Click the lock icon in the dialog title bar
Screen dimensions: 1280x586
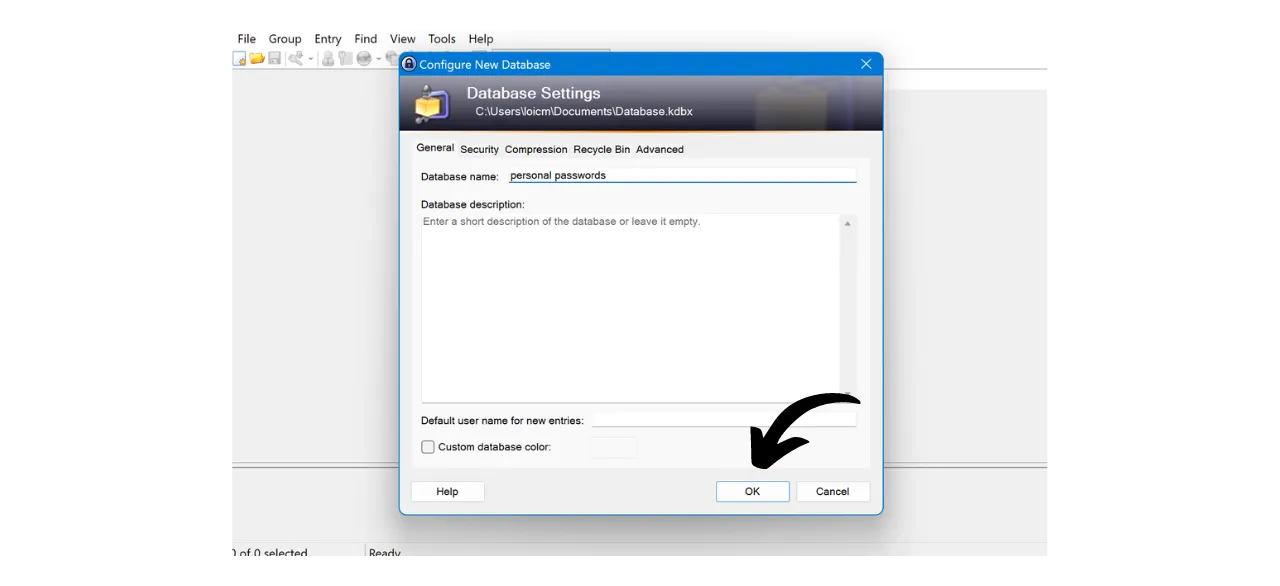coord(409,64)
